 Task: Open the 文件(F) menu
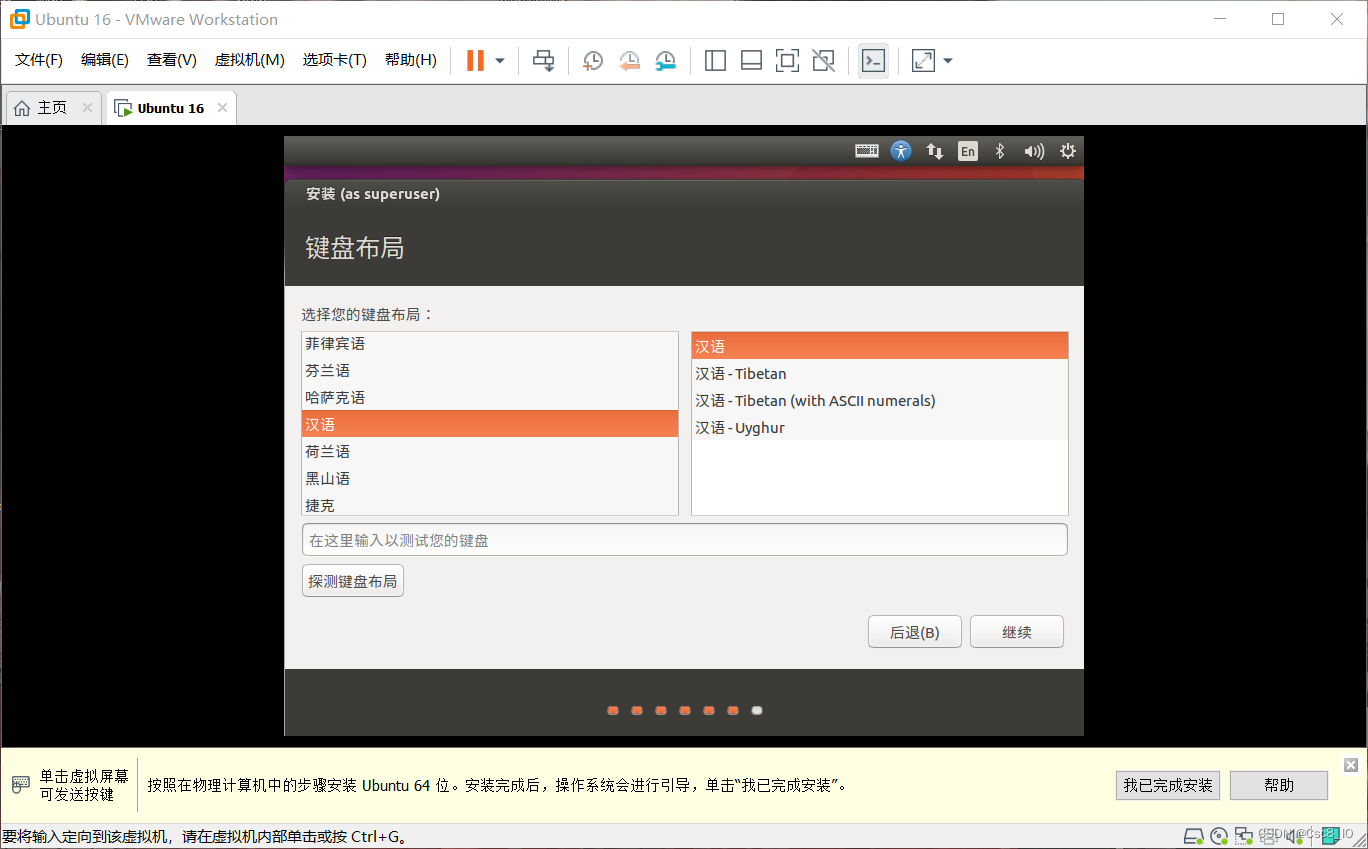click(x=39, y=60)
